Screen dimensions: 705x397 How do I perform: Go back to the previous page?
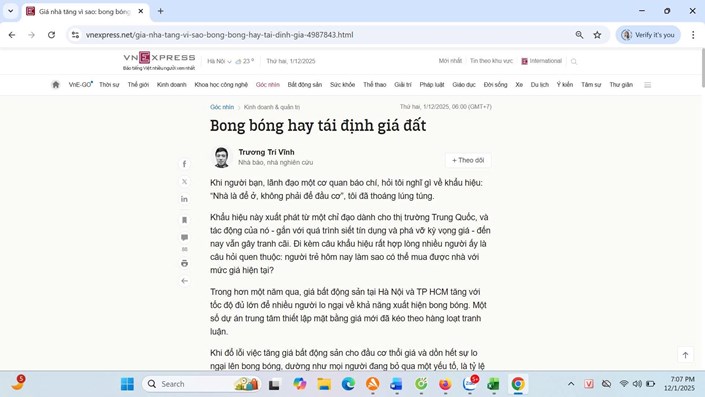pos(12,35)
